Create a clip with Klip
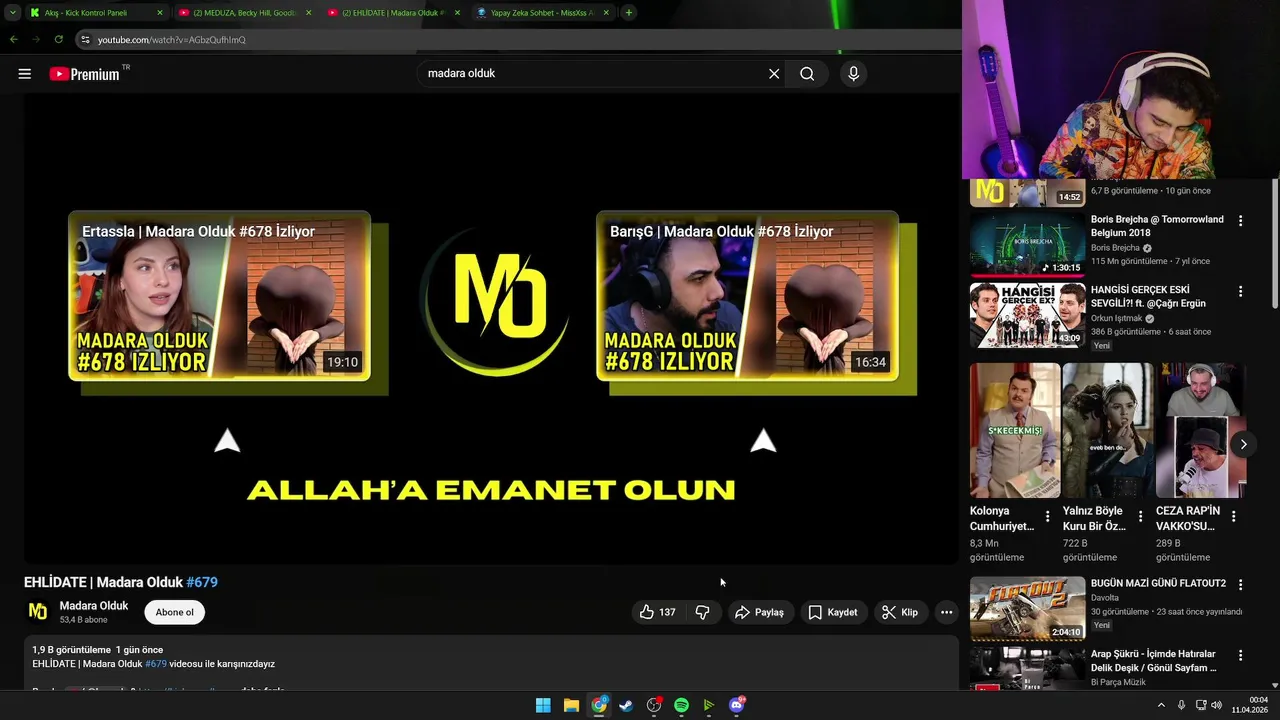1280x720 pixels. [900, 612]
